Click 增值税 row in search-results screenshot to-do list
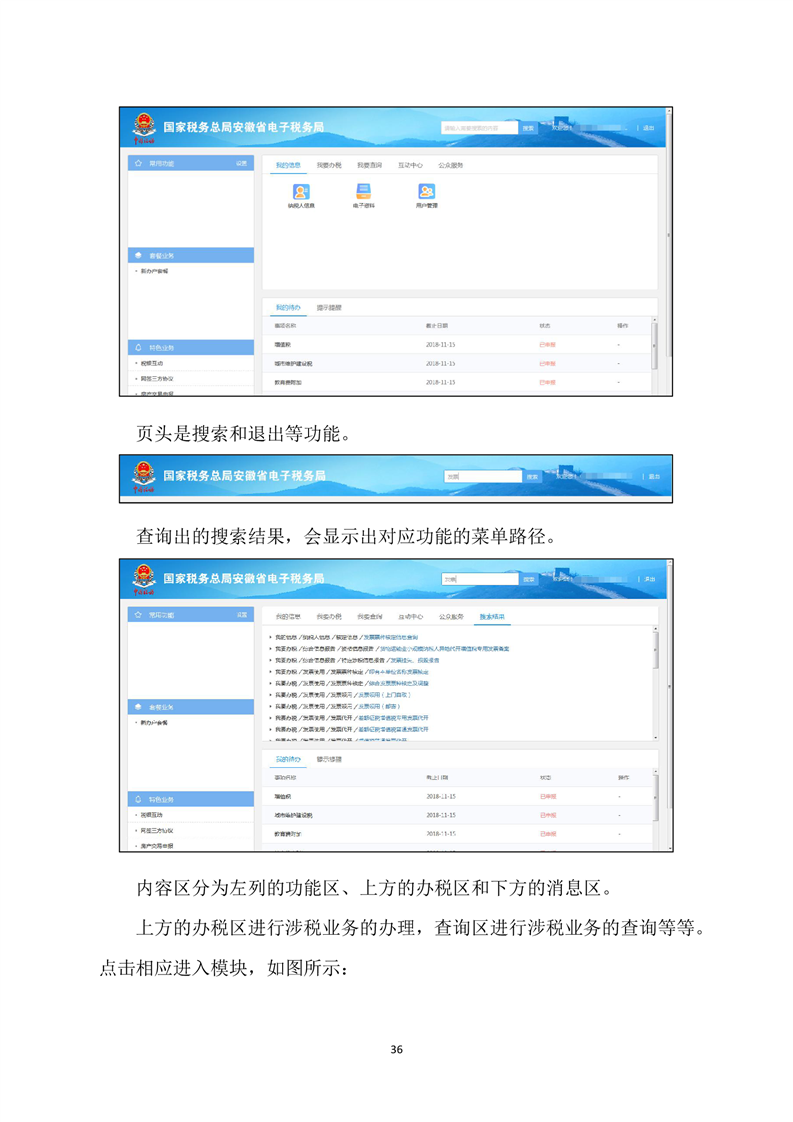The width and height of the screenshot is (793, 1122). click(458, 796)
